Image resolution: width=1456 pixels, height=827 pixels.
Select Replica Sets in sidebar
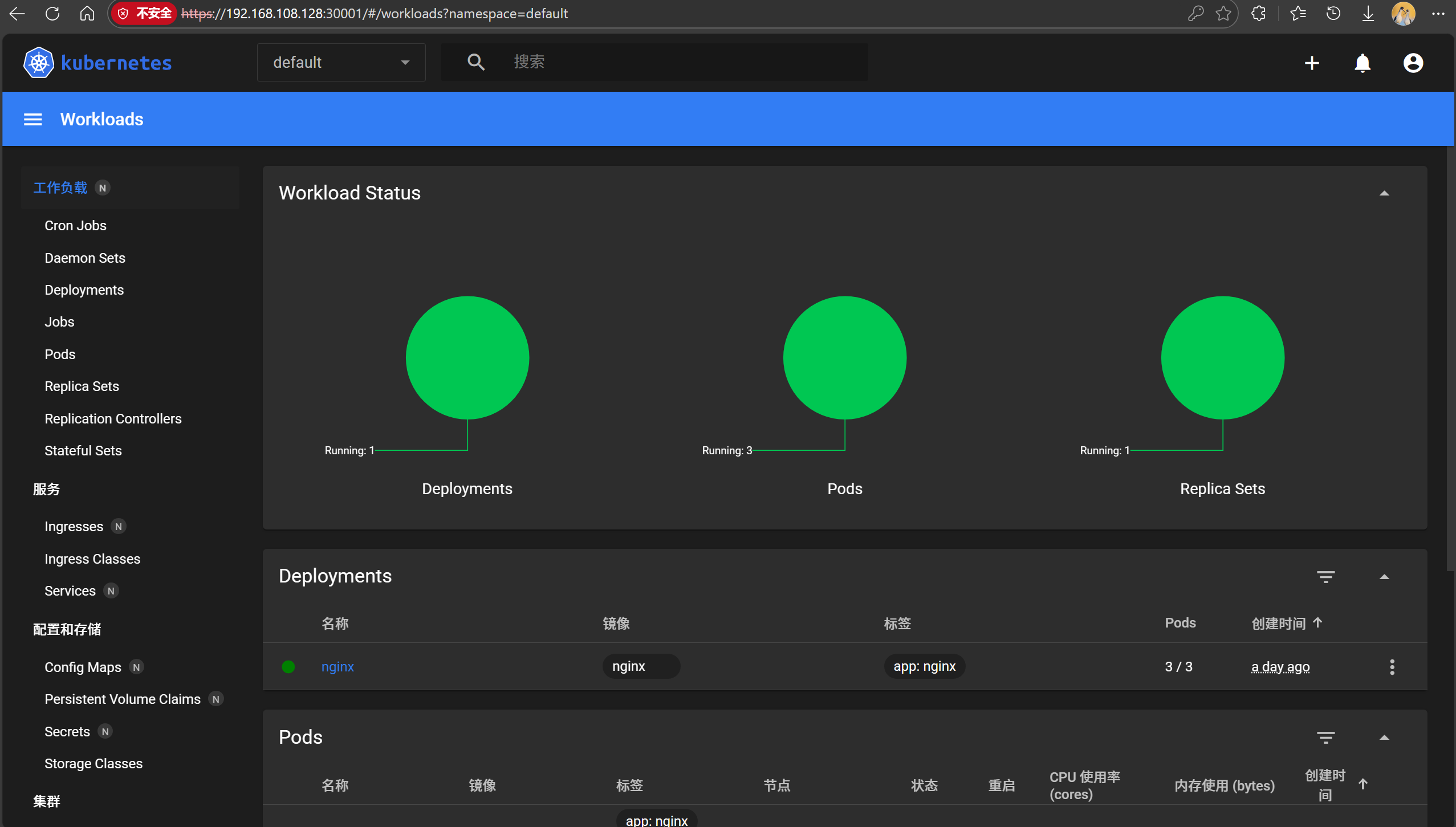(x=82, y=386)
